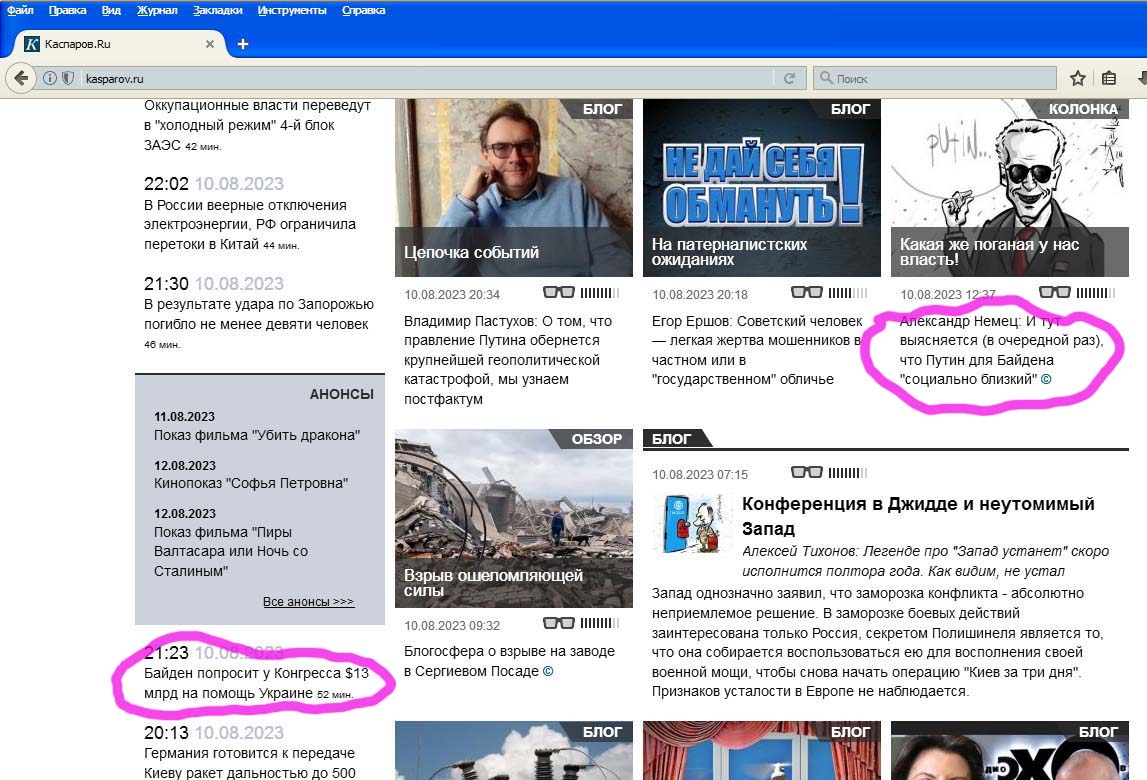Open the Вид menu

(x=111, y=10)
